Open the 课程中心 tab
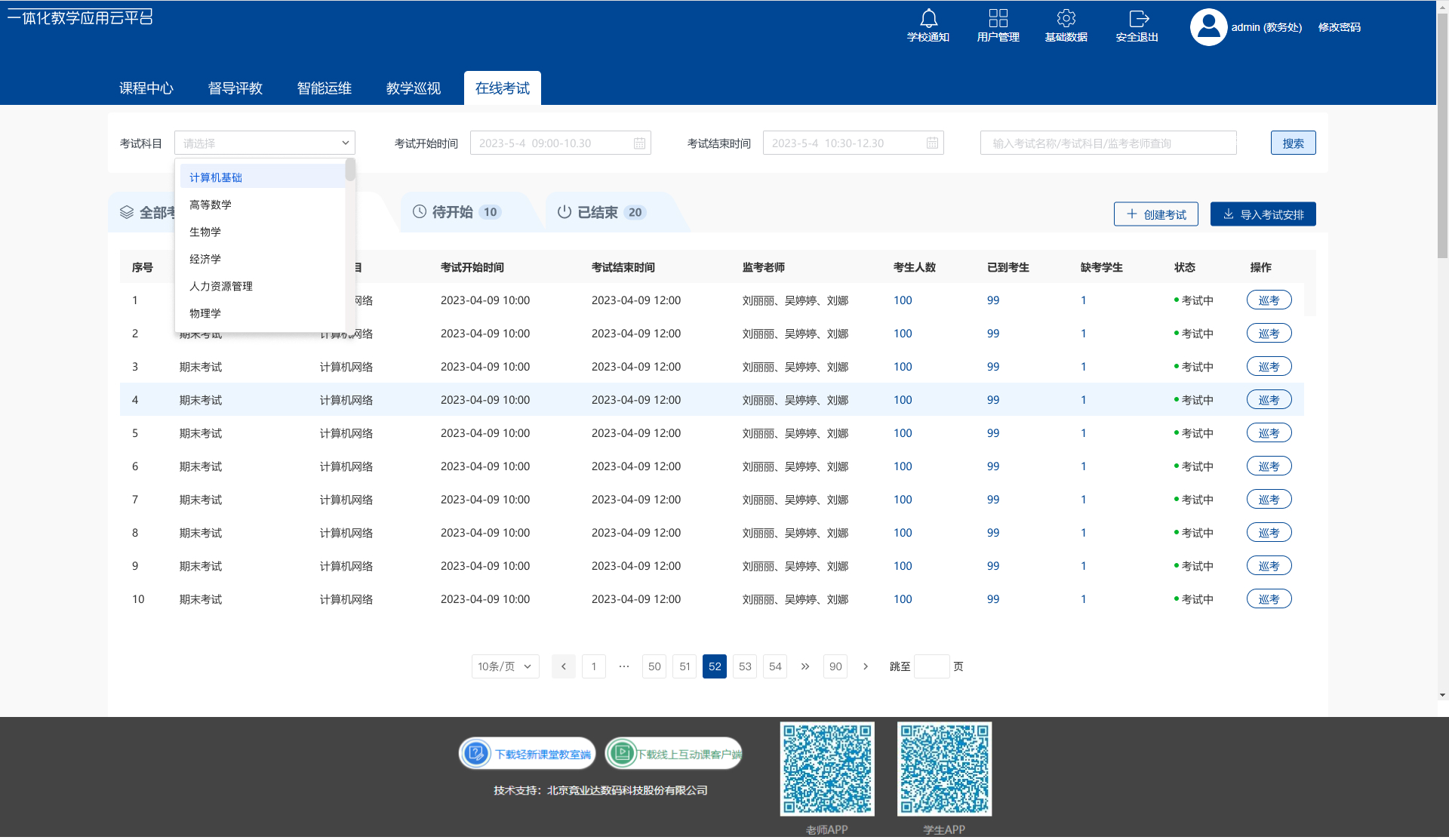 point(146,88)
